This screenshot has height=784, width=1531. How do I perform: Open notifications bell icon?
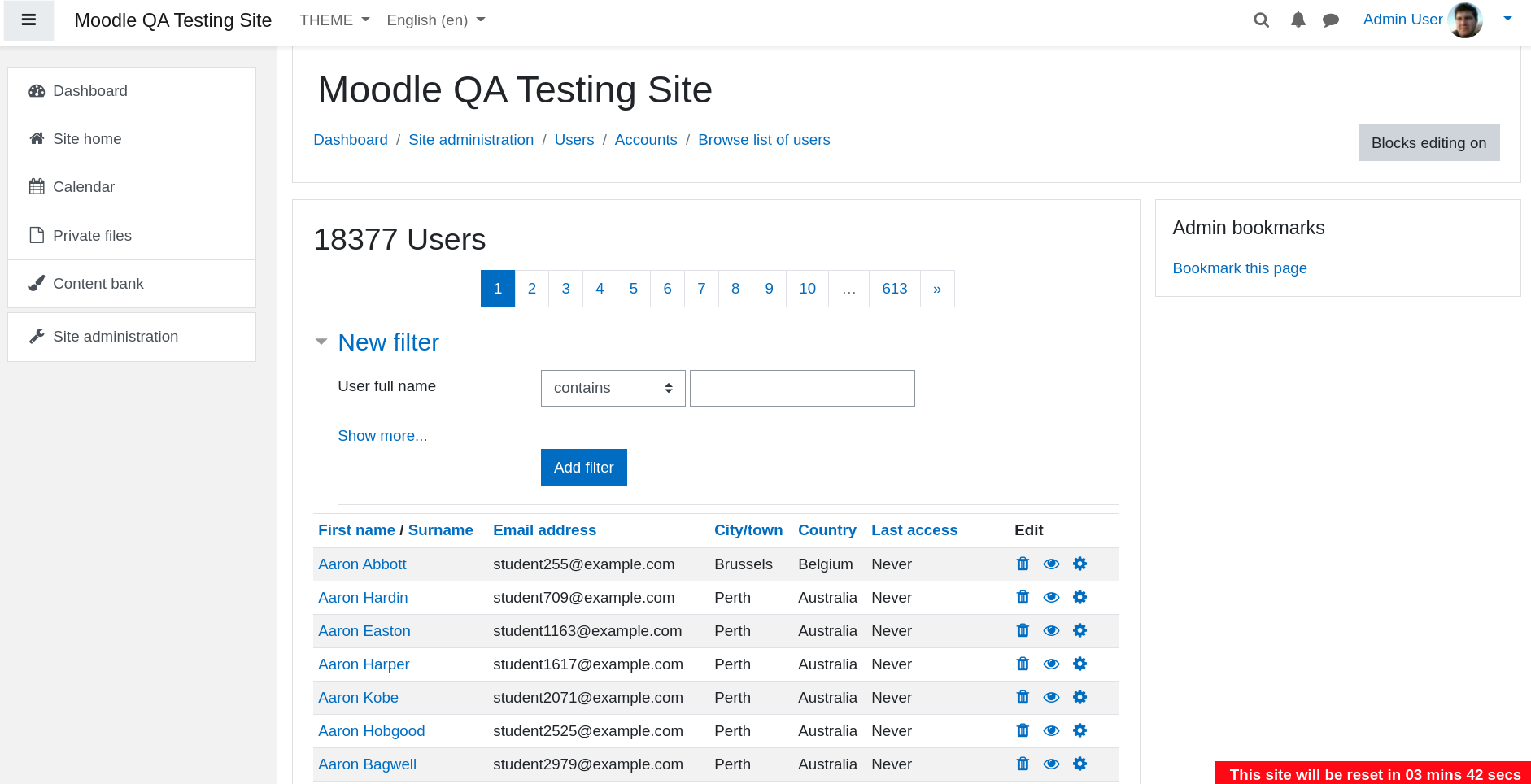(x=1298, y=20)
